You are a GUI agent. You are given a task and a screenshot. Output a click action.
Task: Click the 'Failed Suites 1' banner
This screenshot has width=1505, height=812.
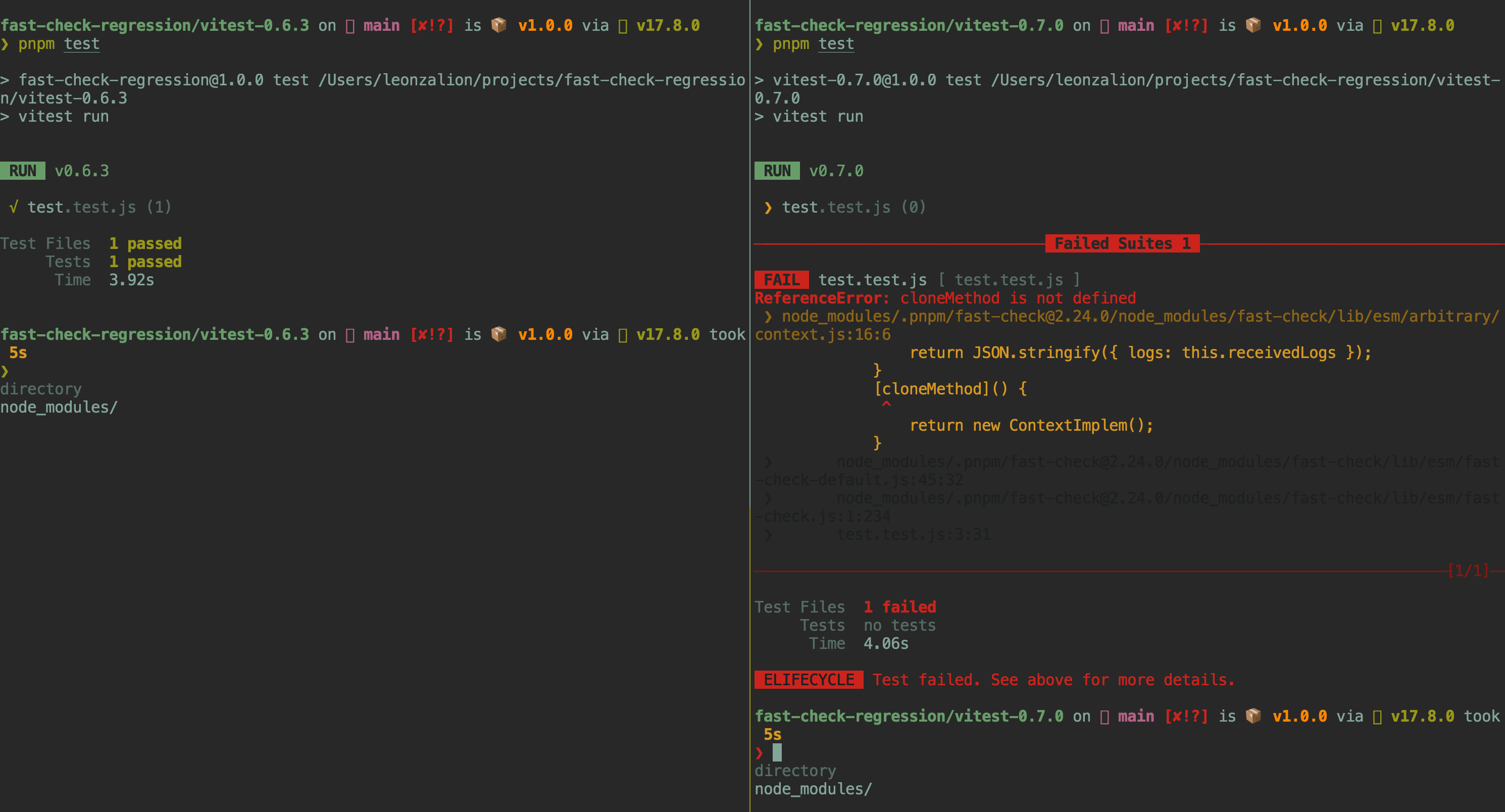click(x=1122, y=243)
